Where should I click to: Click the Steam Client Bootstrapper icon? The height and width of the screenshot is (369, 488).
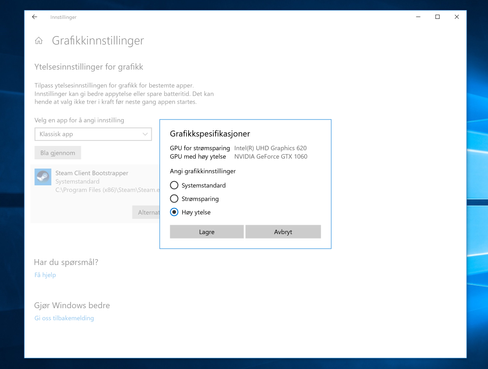click(43, 177)
